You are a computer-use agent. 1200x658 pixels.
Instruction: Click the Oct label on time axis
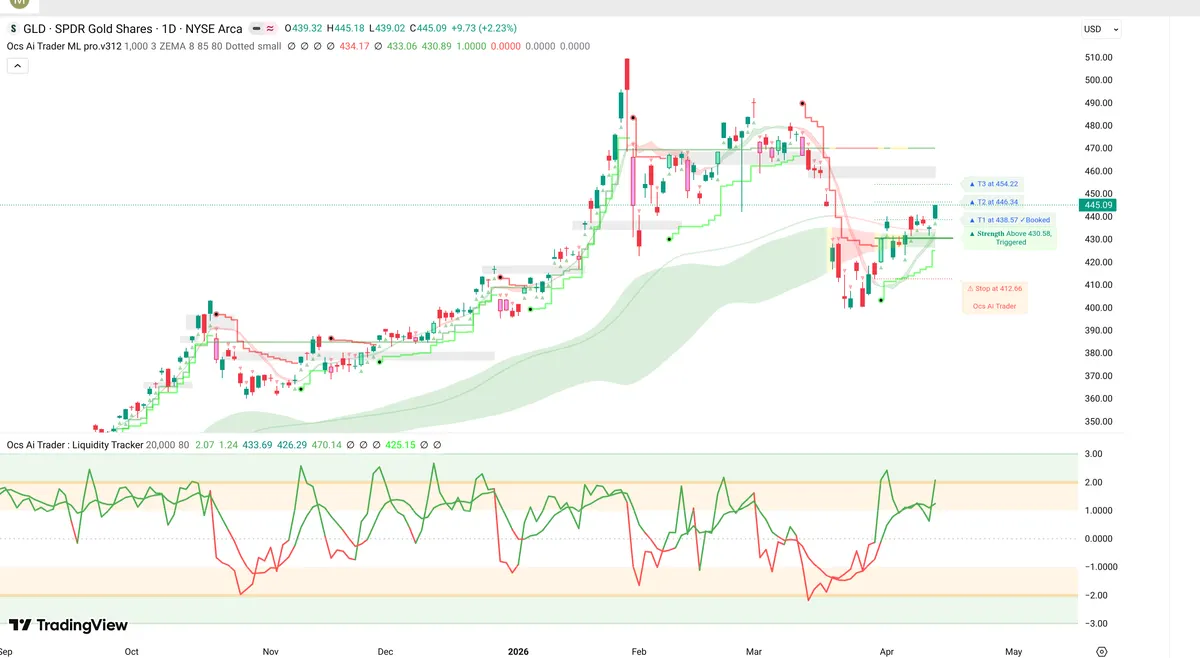click(x=132, y=651)
